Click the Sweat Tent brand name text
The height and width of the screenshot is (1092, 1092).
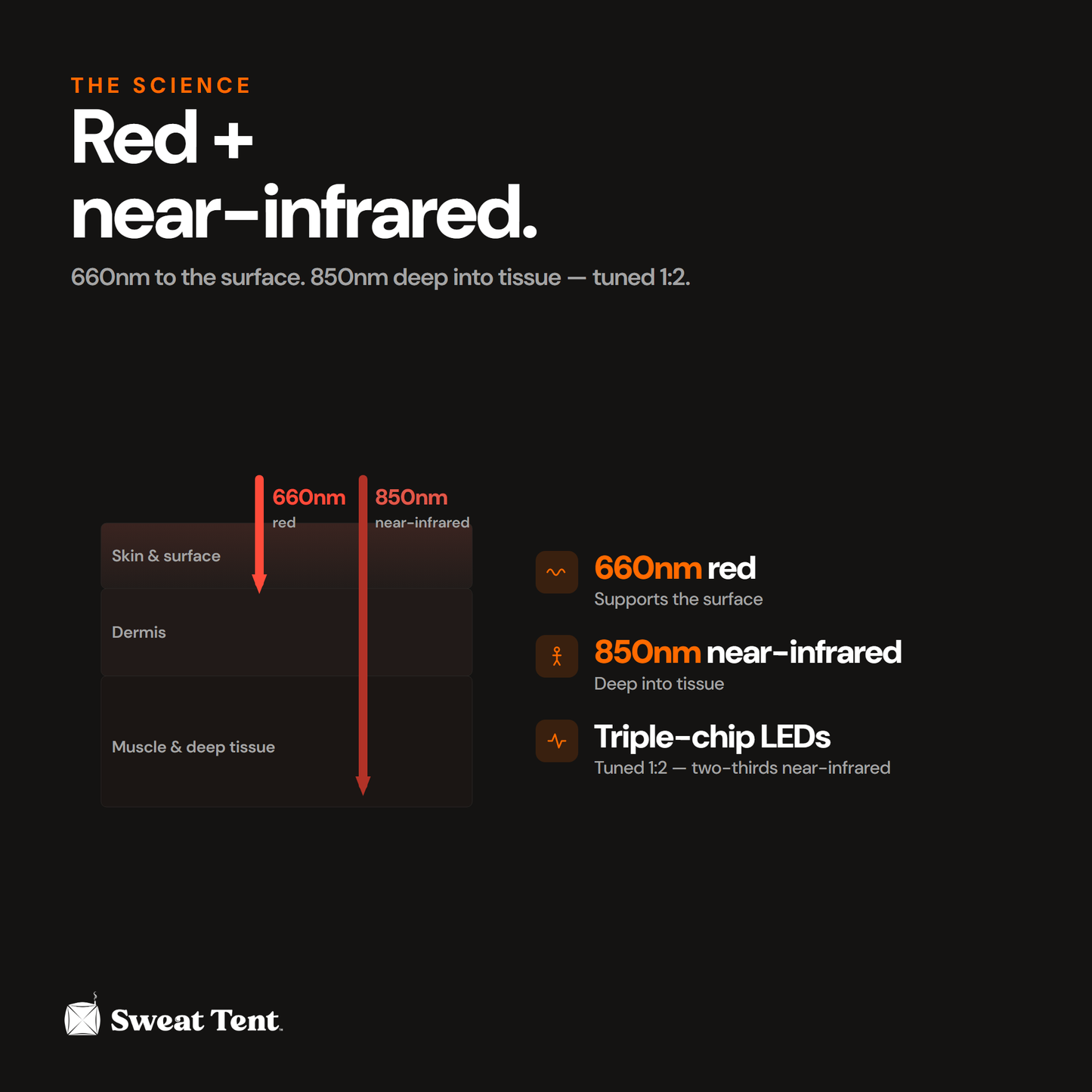196,1021
